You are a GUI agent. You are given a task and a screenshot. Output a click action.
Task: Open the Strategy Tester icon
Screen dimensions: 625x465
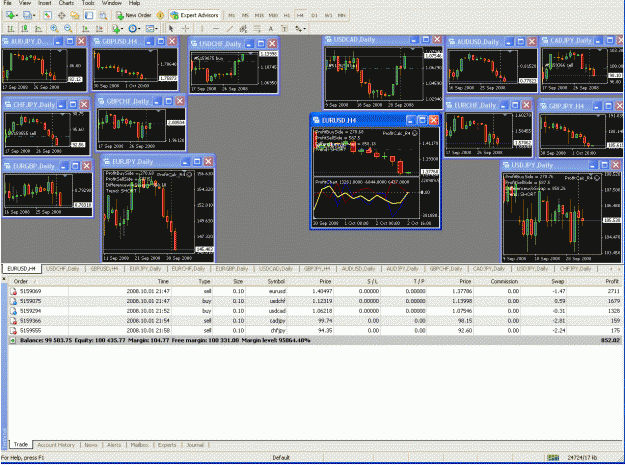tap(103, 15)
